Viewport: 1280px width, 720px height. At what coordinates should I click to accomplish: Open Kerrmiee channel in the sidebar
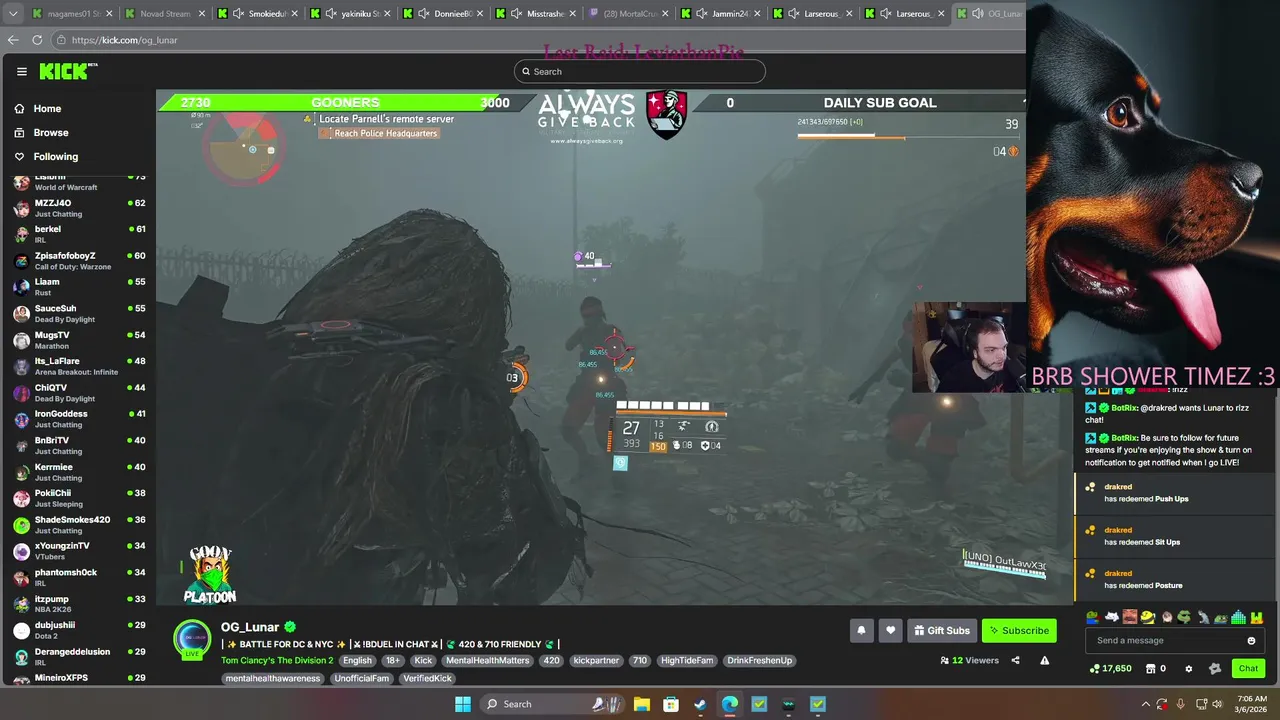(78, 472)
